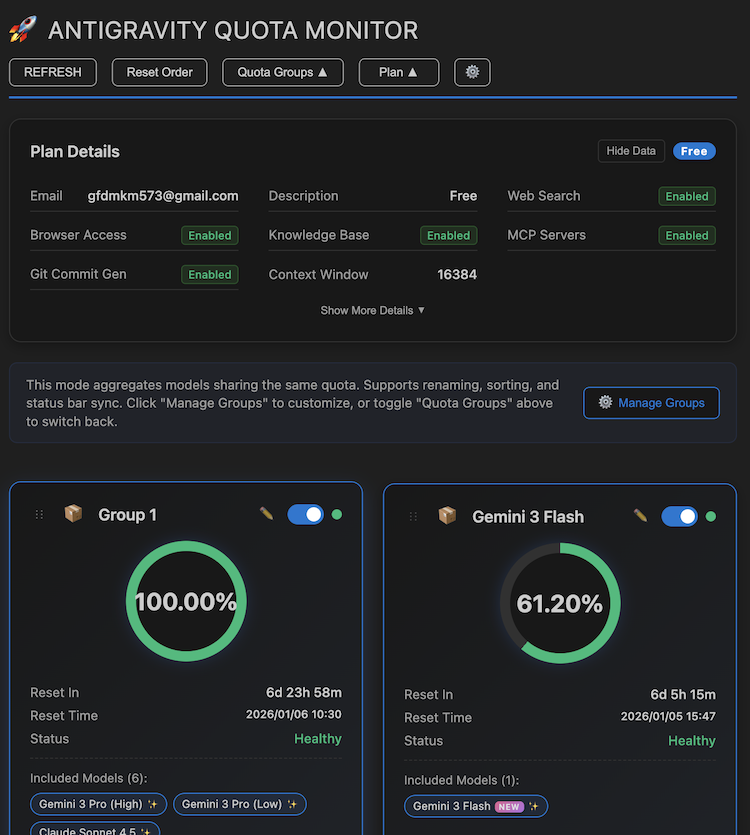750x835 pixels.
Task: Click the Description value Free
Action: [463, 196]
